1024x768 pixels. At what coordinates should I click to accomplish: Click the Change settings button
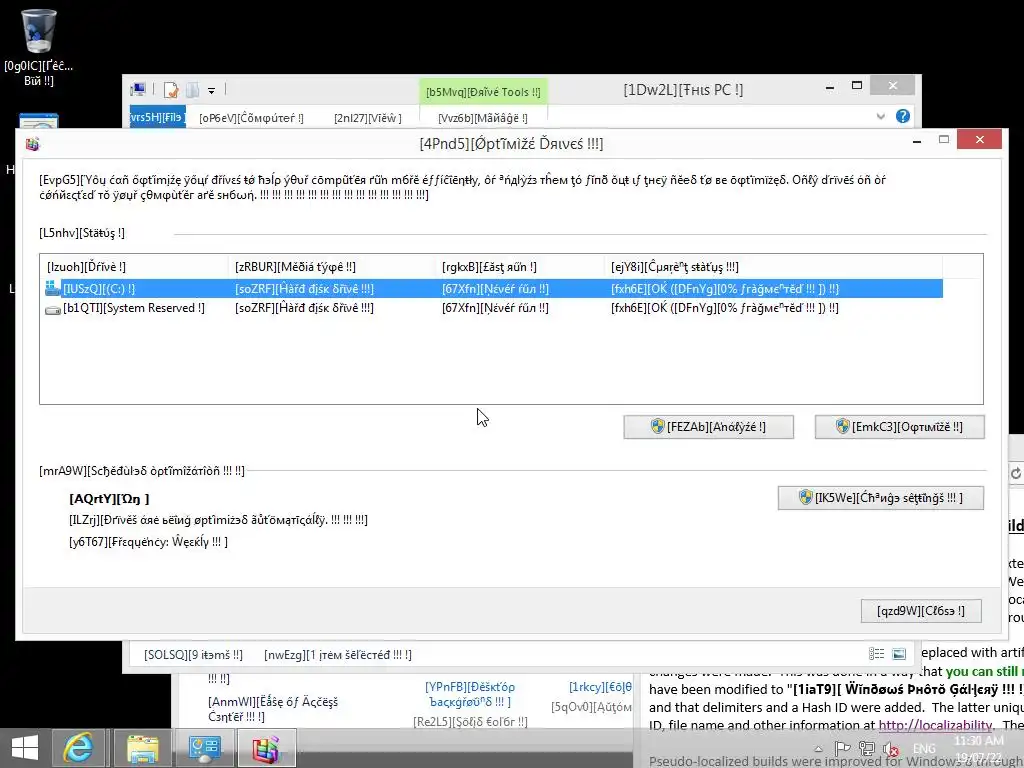pyautogui.click(x=880, y=498)
